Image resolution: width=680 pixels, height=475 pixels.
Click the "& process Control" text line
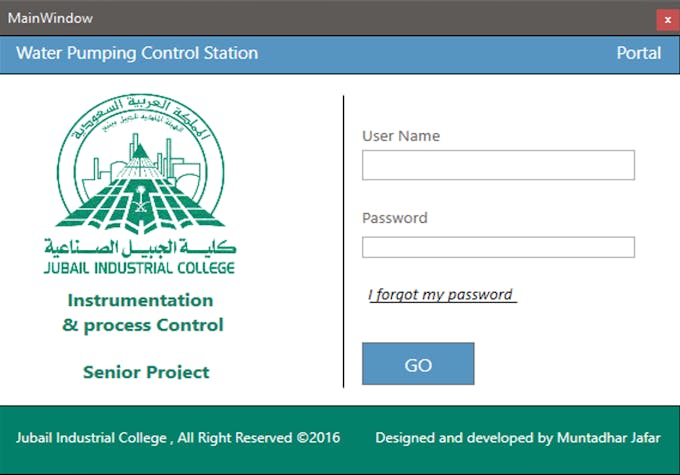142,325
